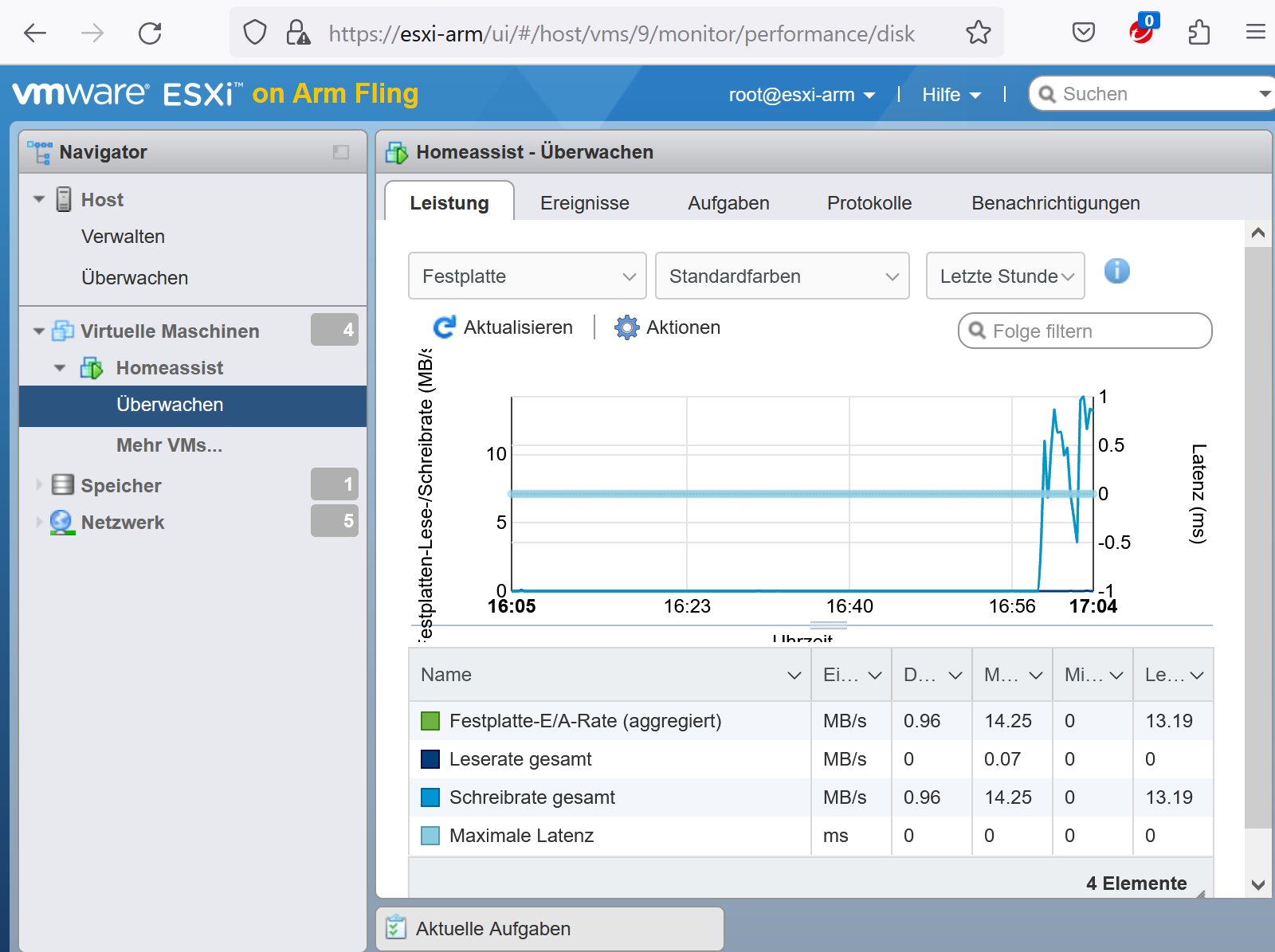Change the Letzte Stunde time range
Viewport: 1275px width, 952px height.
[1005, 276]
